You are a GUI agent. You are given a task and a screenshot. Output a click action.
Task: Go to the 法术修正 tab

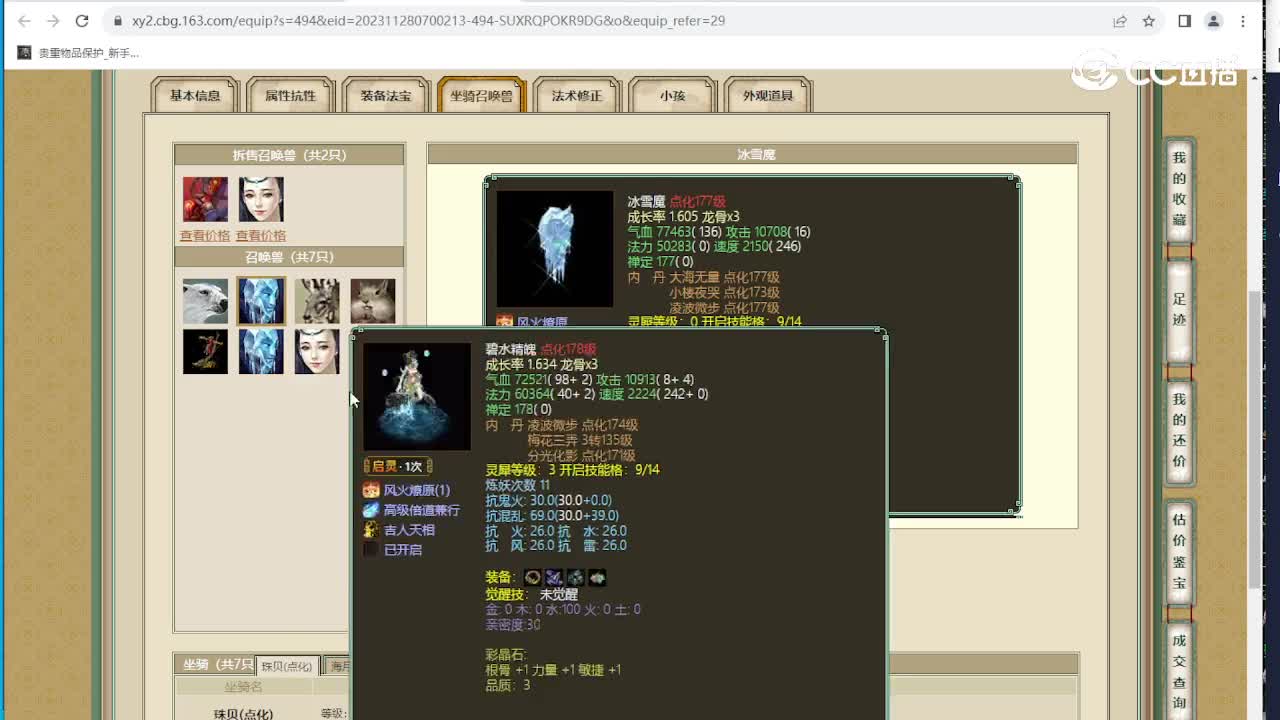577,96
